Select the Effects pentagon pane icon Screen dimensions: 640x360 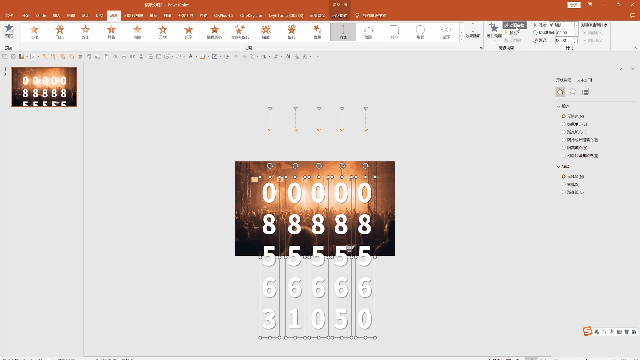click(x=573, y=92)
